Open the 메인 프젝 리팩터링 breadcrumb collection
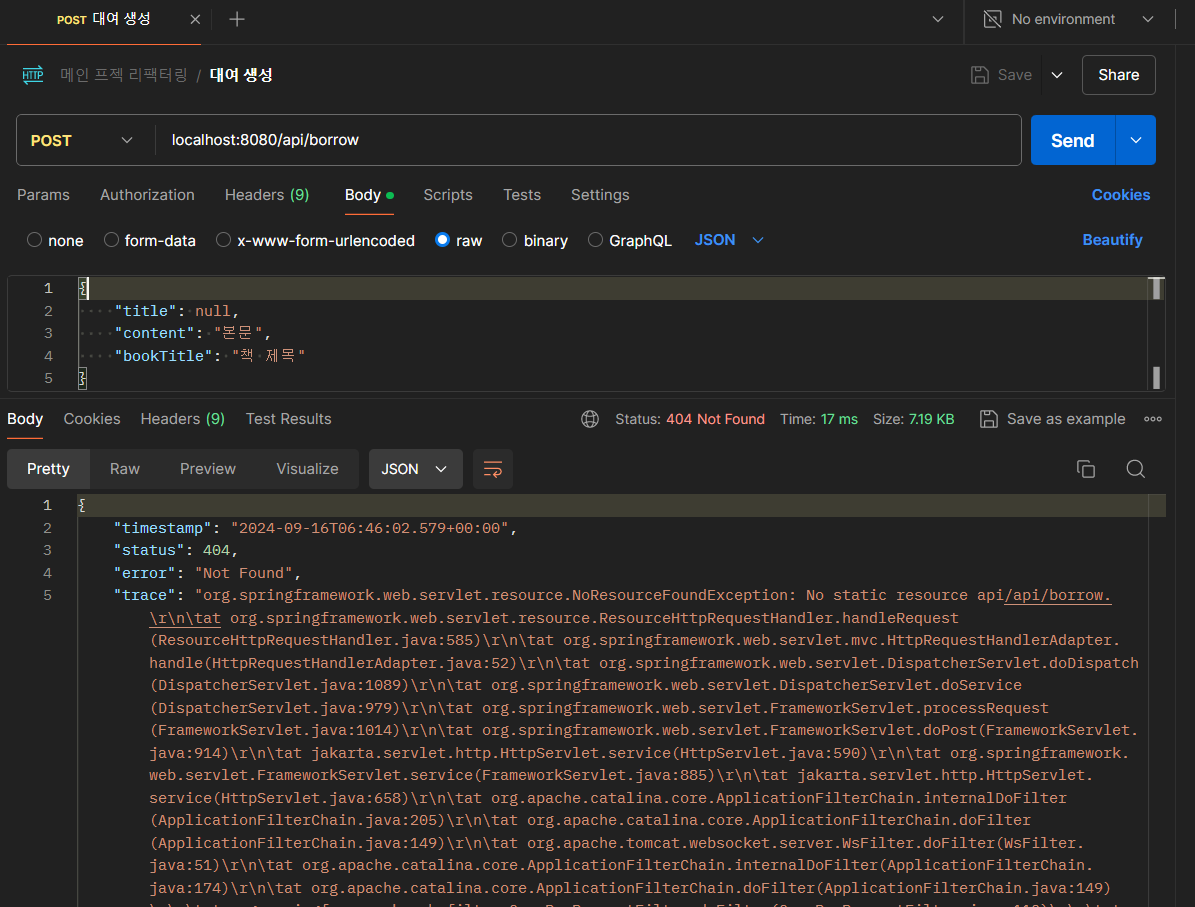The image size is (1195, 907). pyautogui.click(x=123, y=75)
